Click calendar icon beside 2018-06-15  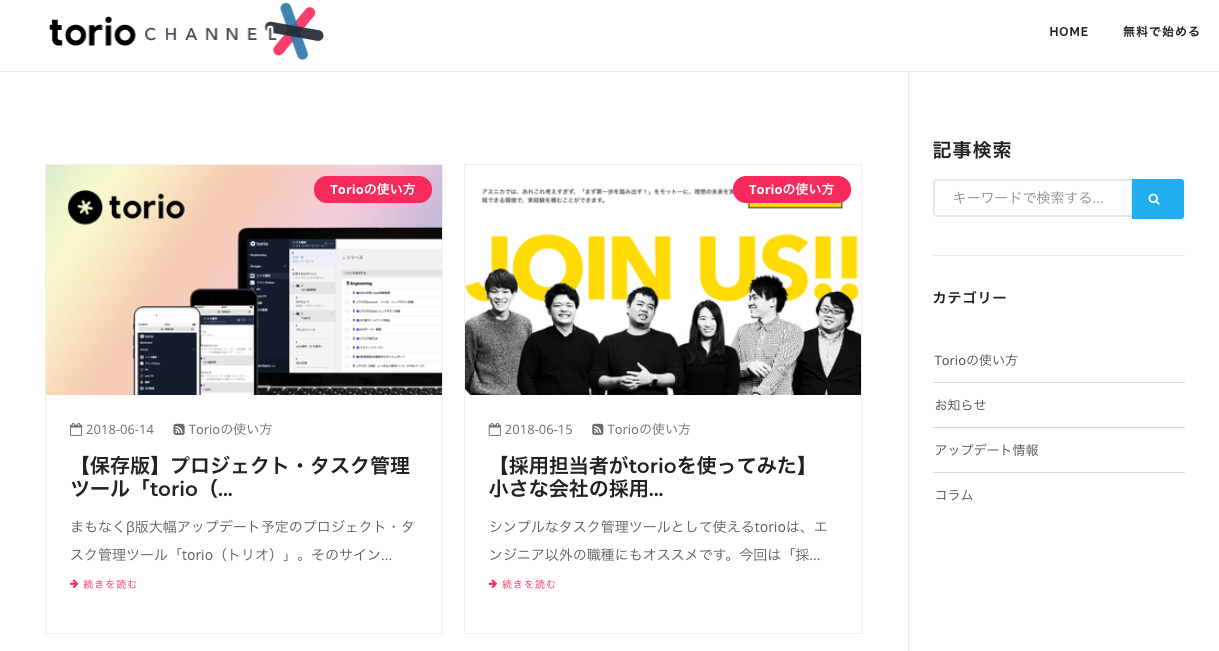pyautogui.click(x=495, y=429)
